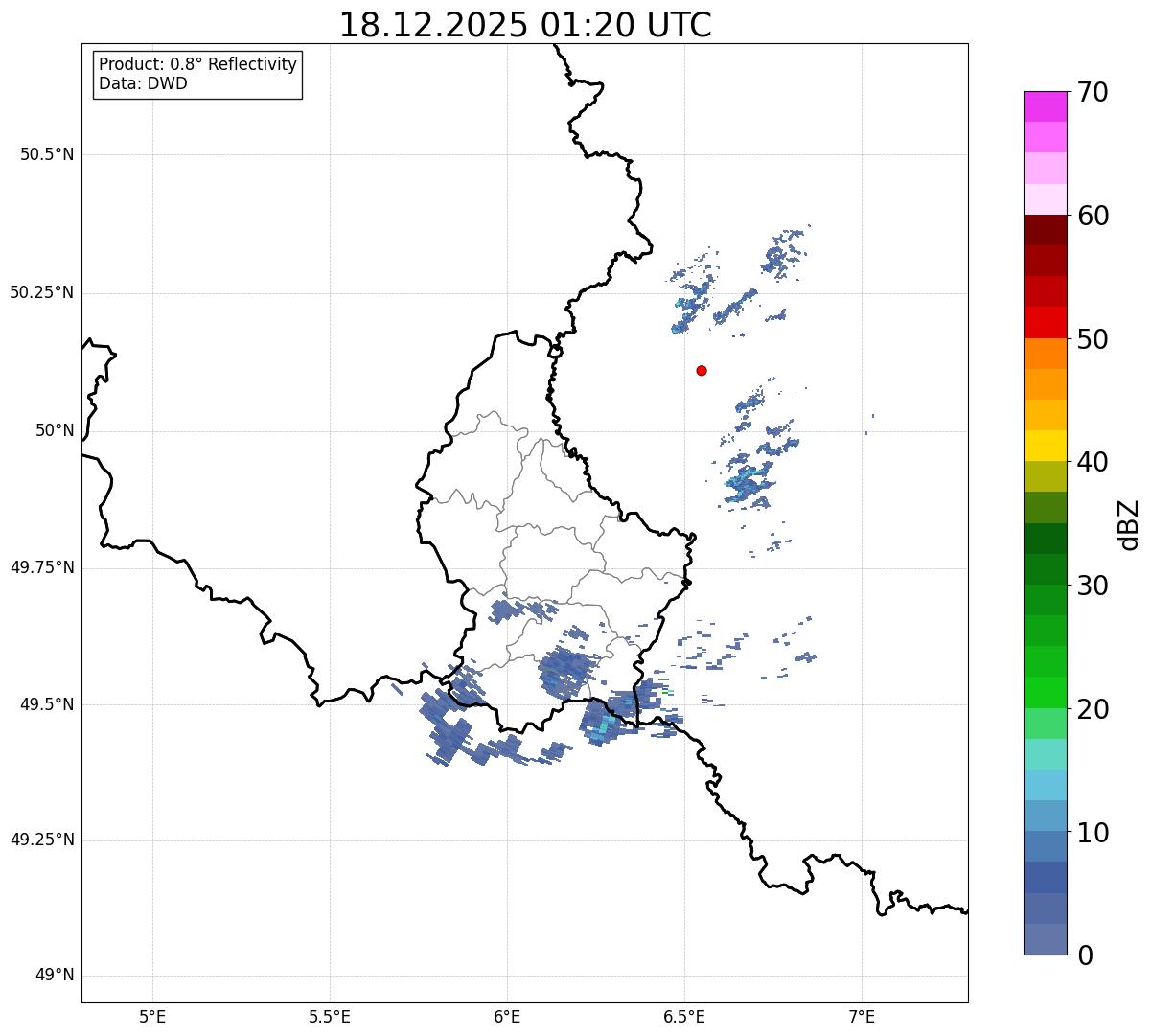The image size is (1152, 1036).
Task: Click the colorbar tick label '60'
Action: coord(1092,216)
